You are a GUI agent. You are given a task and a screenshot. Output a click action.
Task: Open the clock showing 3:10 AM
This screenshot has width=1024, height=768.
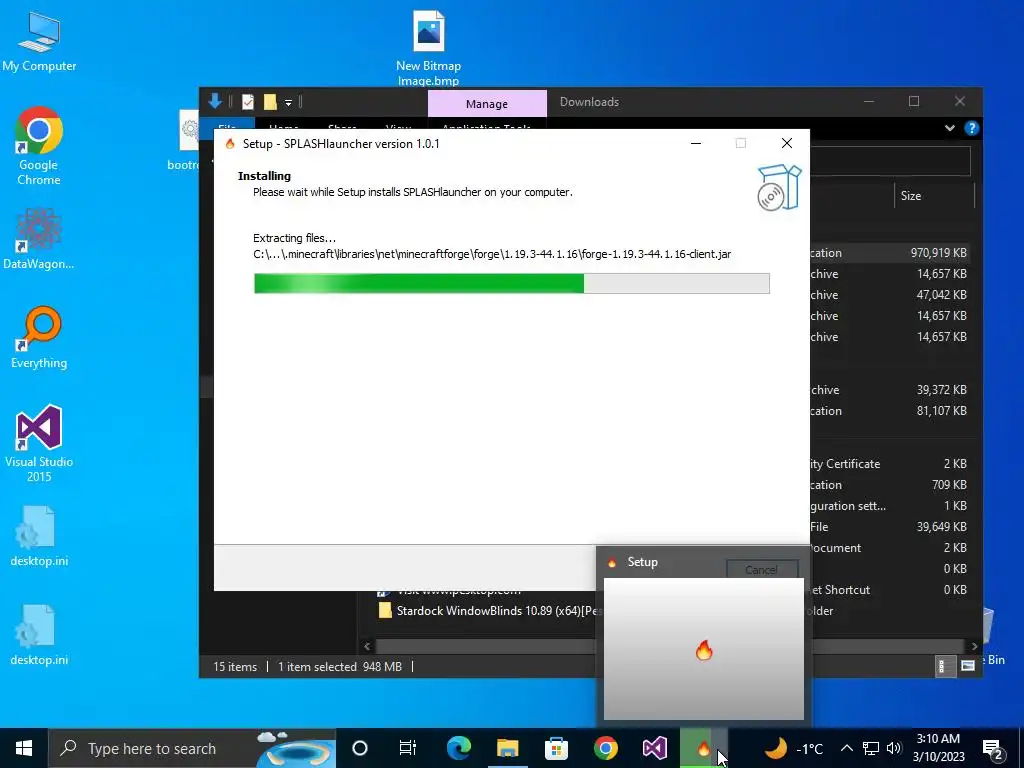click(x=938, y=748)
